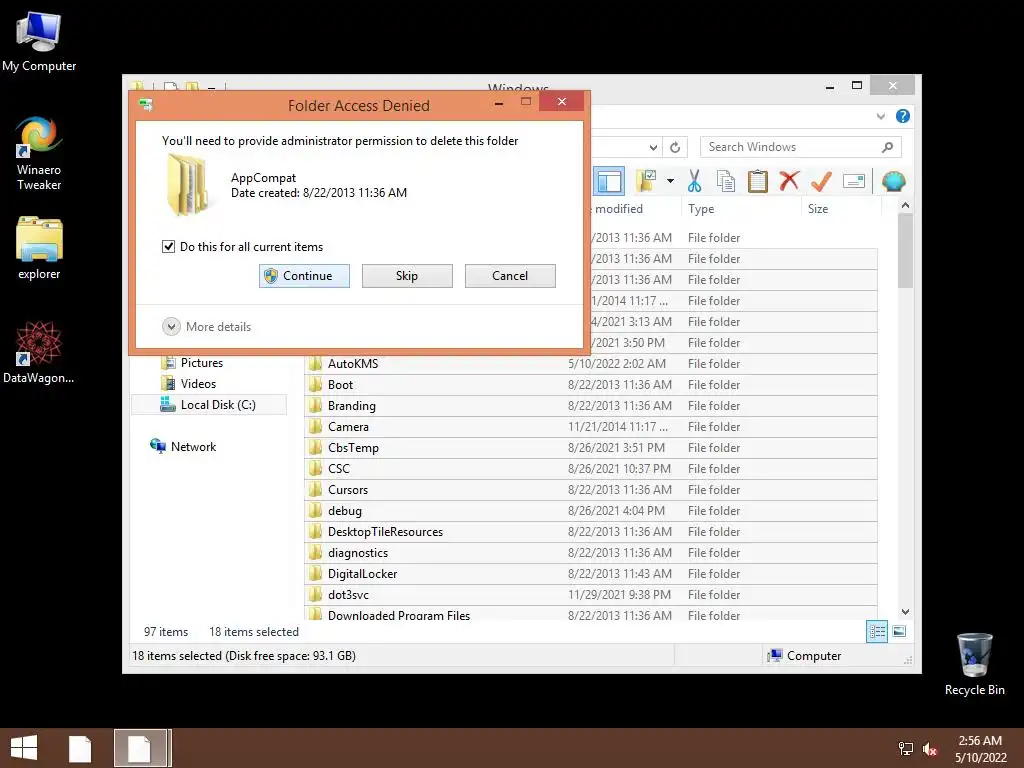The height and width of the screenshot is (768, 1024).
Task: Open Help via blue question mark
Action: point(903,116)
